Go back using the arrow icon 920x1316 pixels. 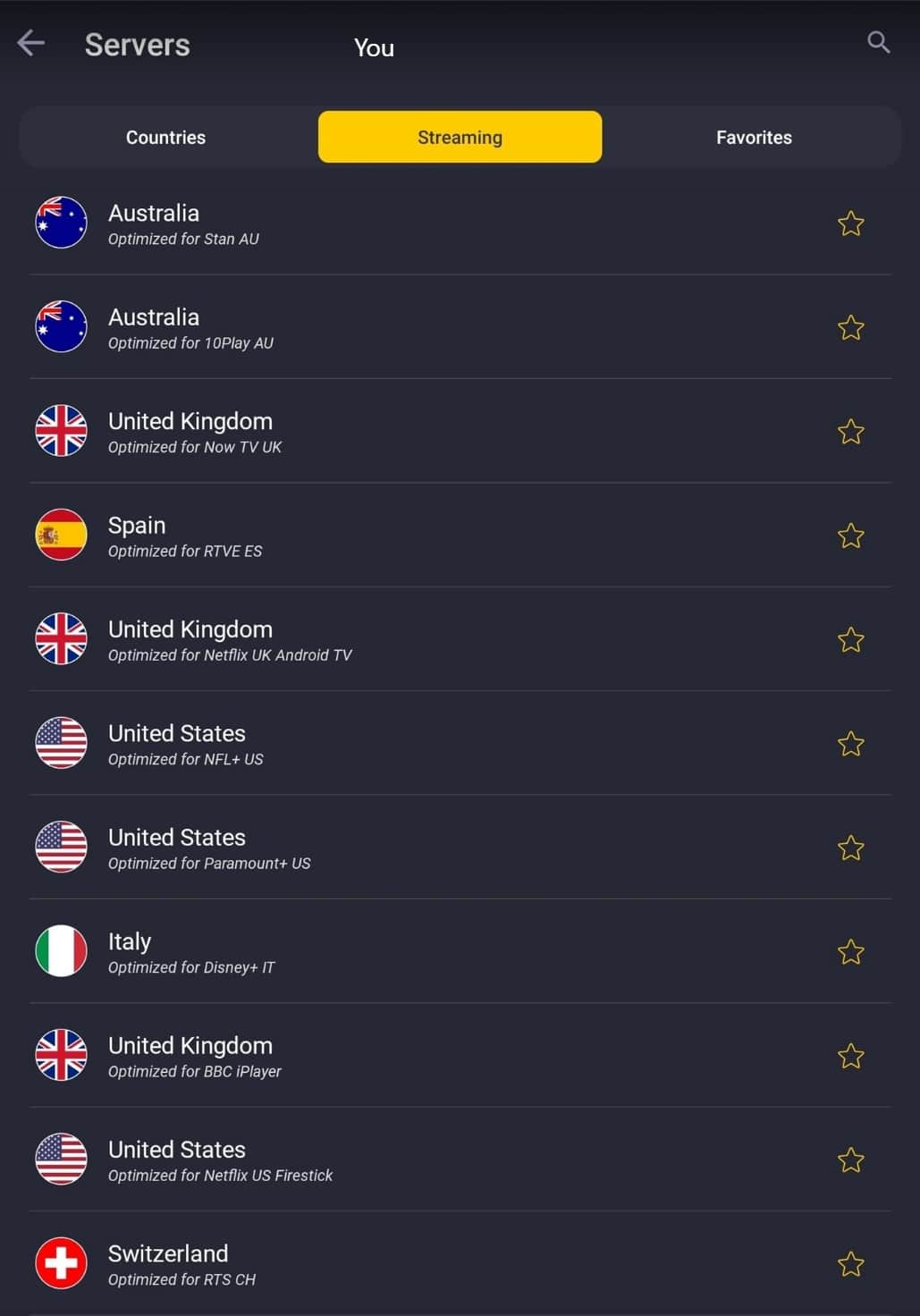31,43
